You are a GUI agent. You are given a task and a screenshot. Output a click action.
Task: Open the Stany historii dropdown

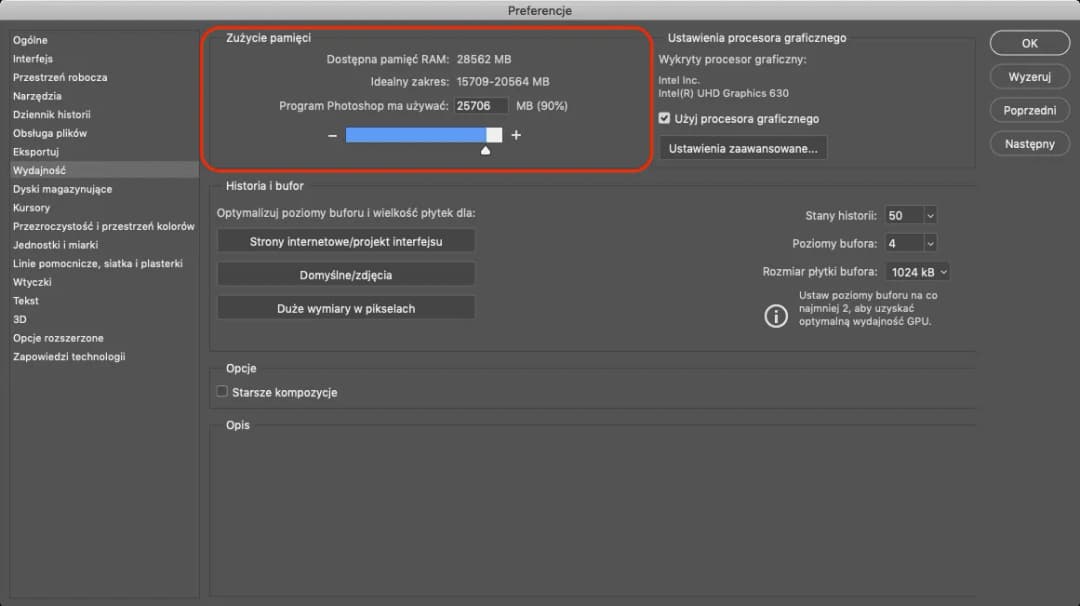click(x=910, y=215)
